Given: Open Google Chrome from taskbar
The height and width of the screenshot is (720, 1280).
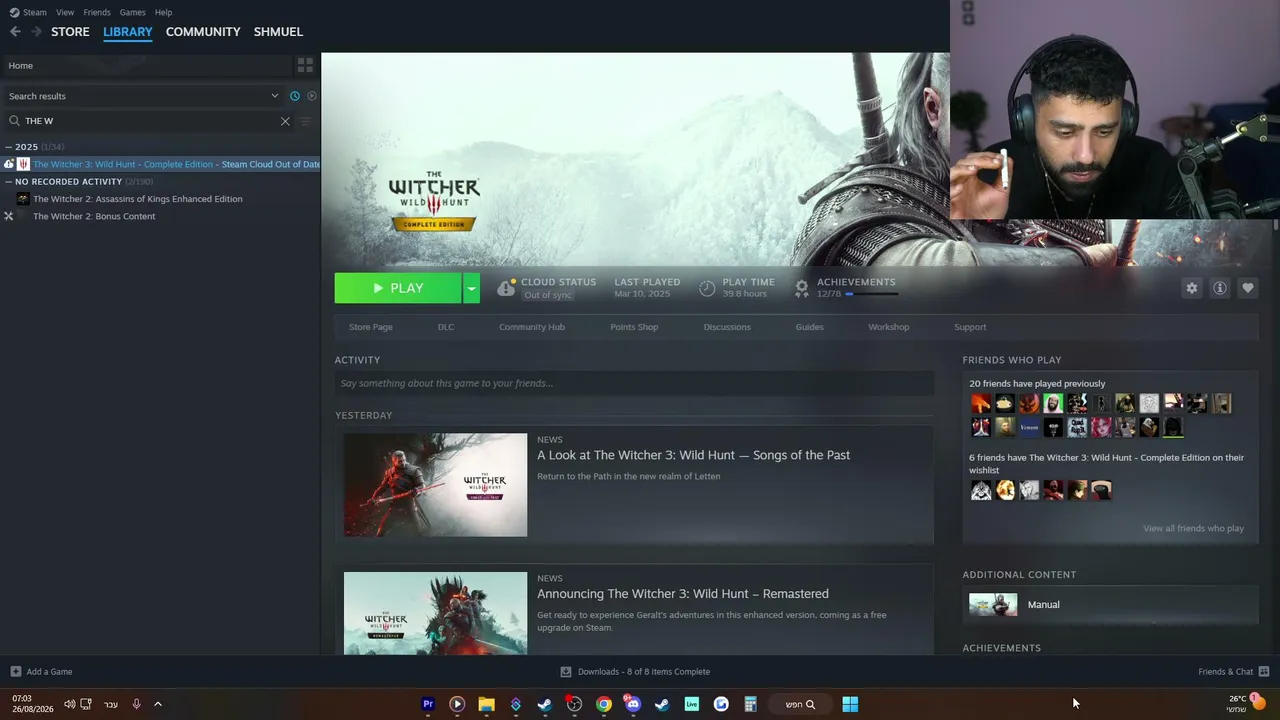Looking at the screenshot, I should pos(604,704).
